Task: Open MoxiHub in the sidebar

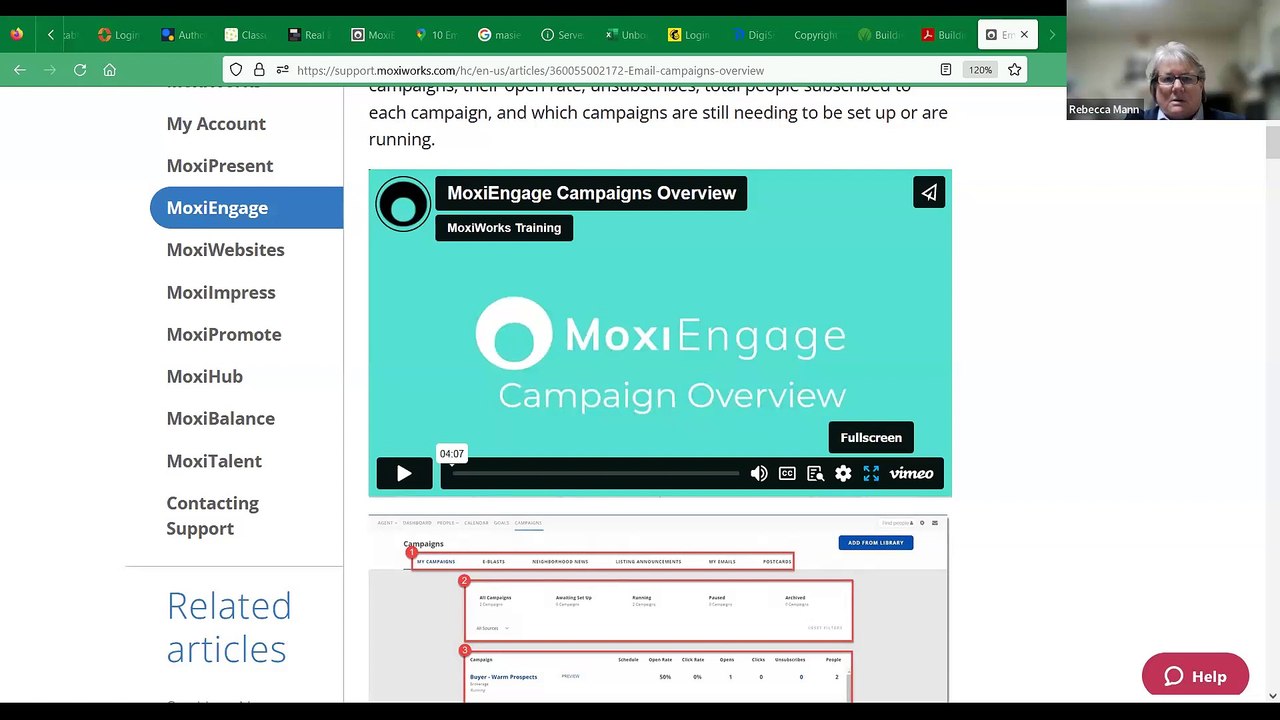Action: coord(204,376)
